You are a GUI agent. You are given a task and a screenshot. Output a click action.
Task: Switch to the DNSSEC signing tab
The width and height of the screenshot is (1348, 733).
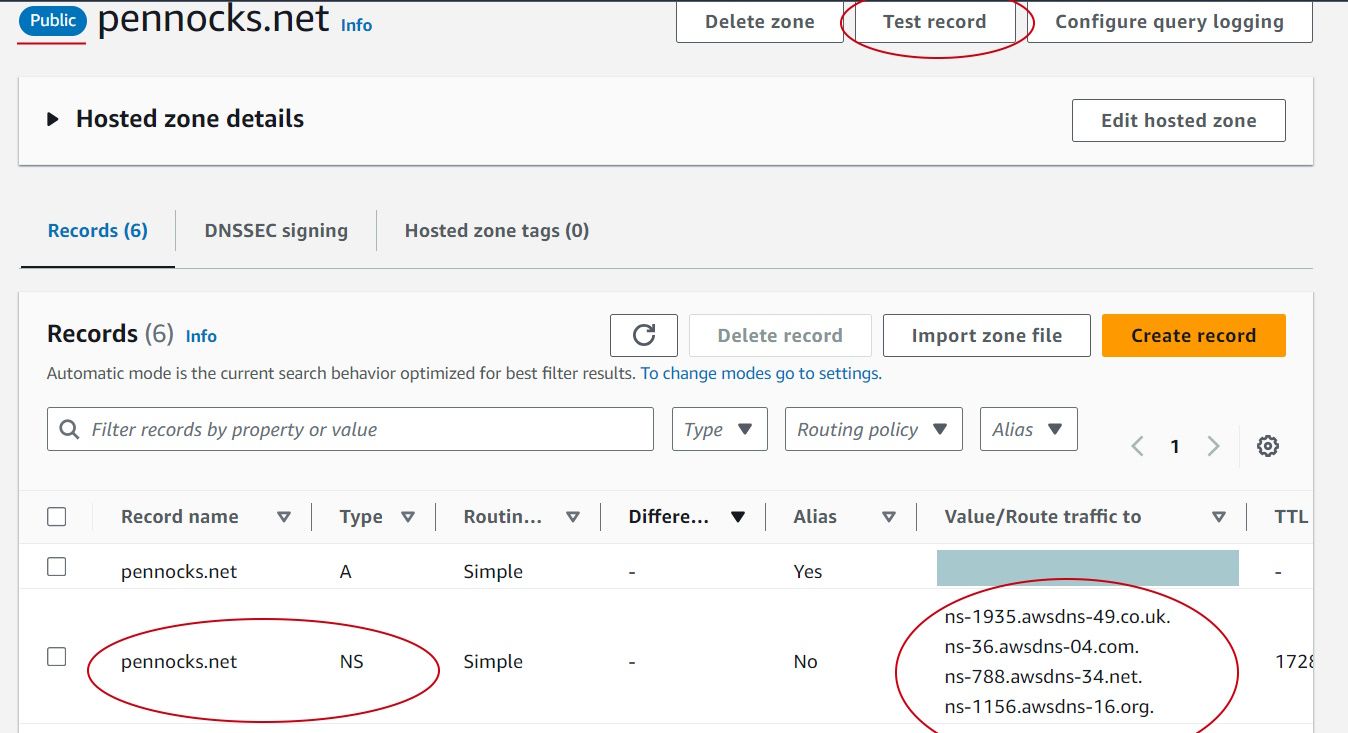pos(276,231)
